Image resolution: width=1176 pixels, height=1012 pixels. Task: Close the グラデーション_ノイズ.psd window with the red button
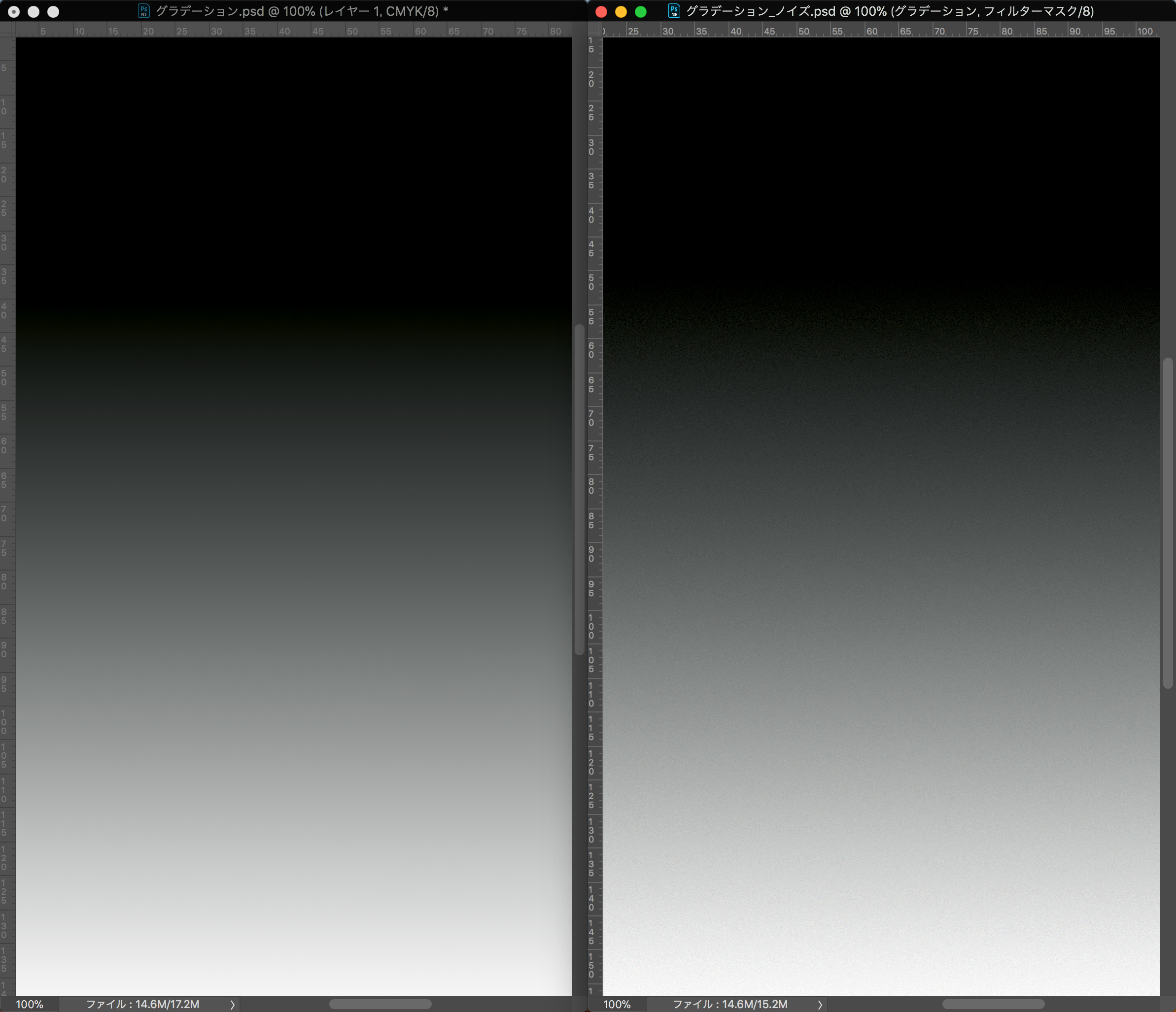tap(602, 11)
